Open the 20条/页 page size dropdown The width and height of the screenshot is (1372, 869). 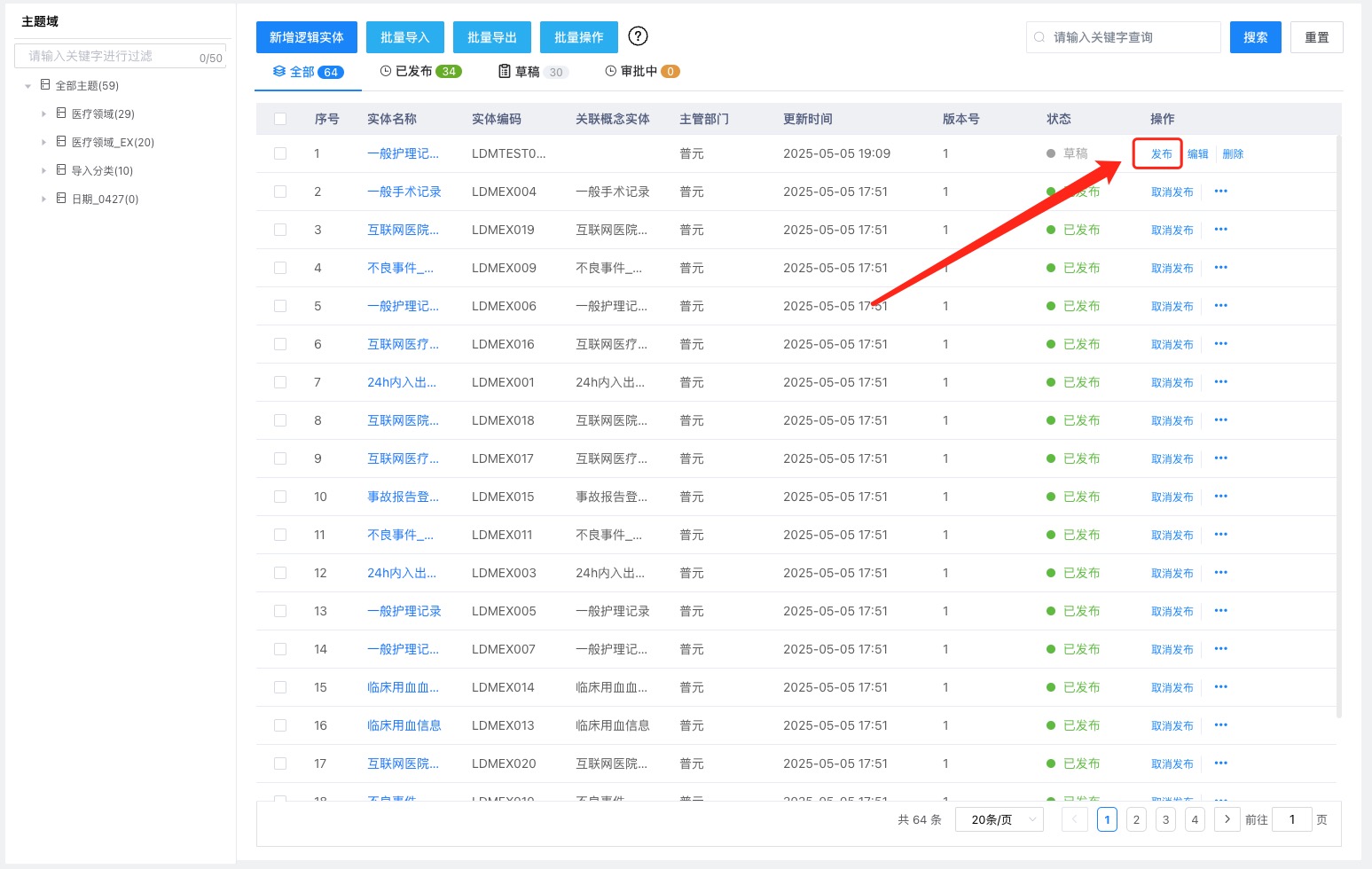[x=999, y=819]
